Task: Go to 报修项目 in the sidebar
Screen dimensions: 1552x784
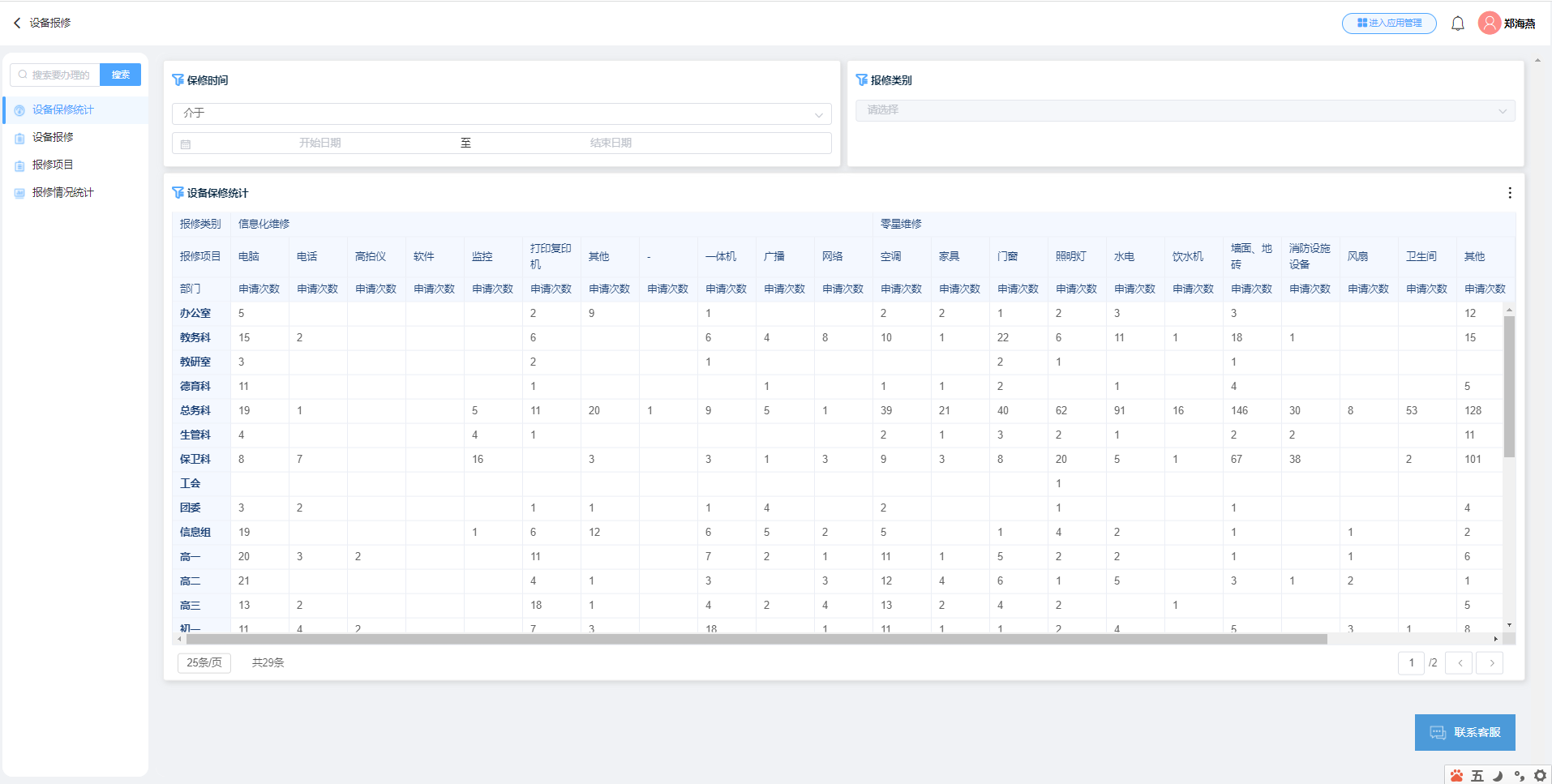Action: [53, 165]
